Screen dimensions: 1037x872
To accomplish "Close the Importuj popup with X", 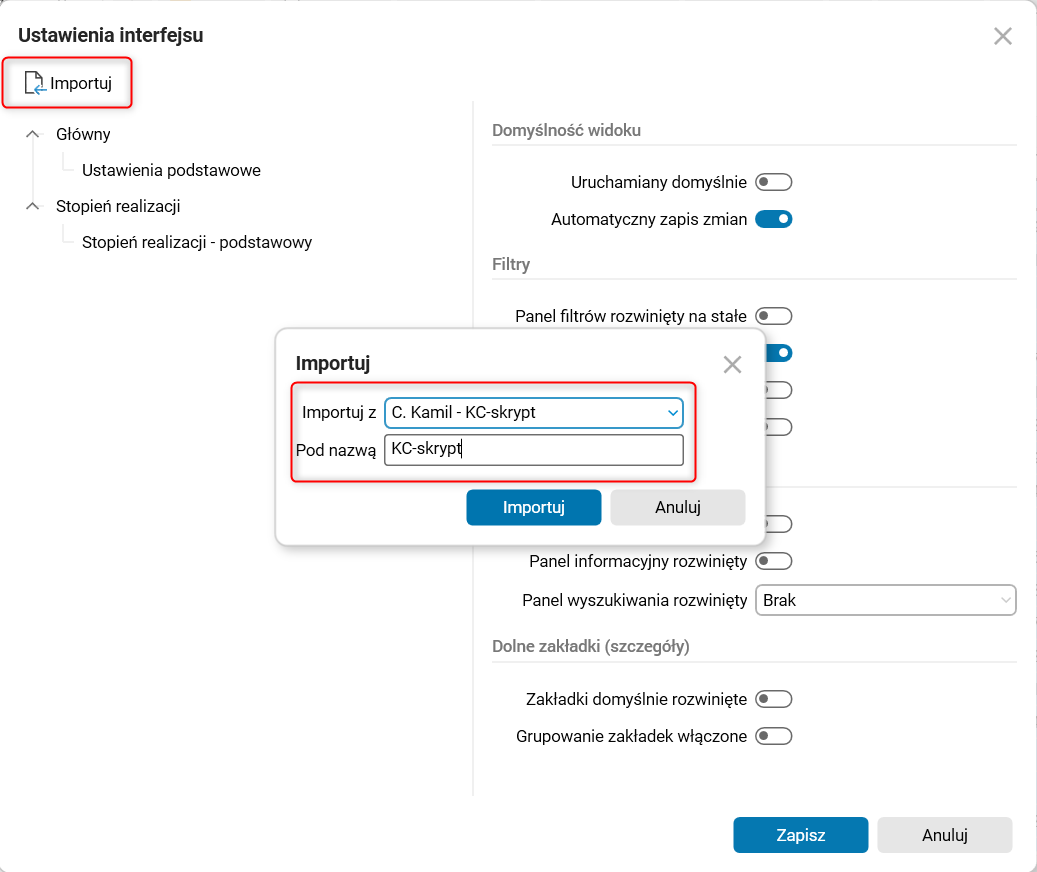I will pos(732,364).
